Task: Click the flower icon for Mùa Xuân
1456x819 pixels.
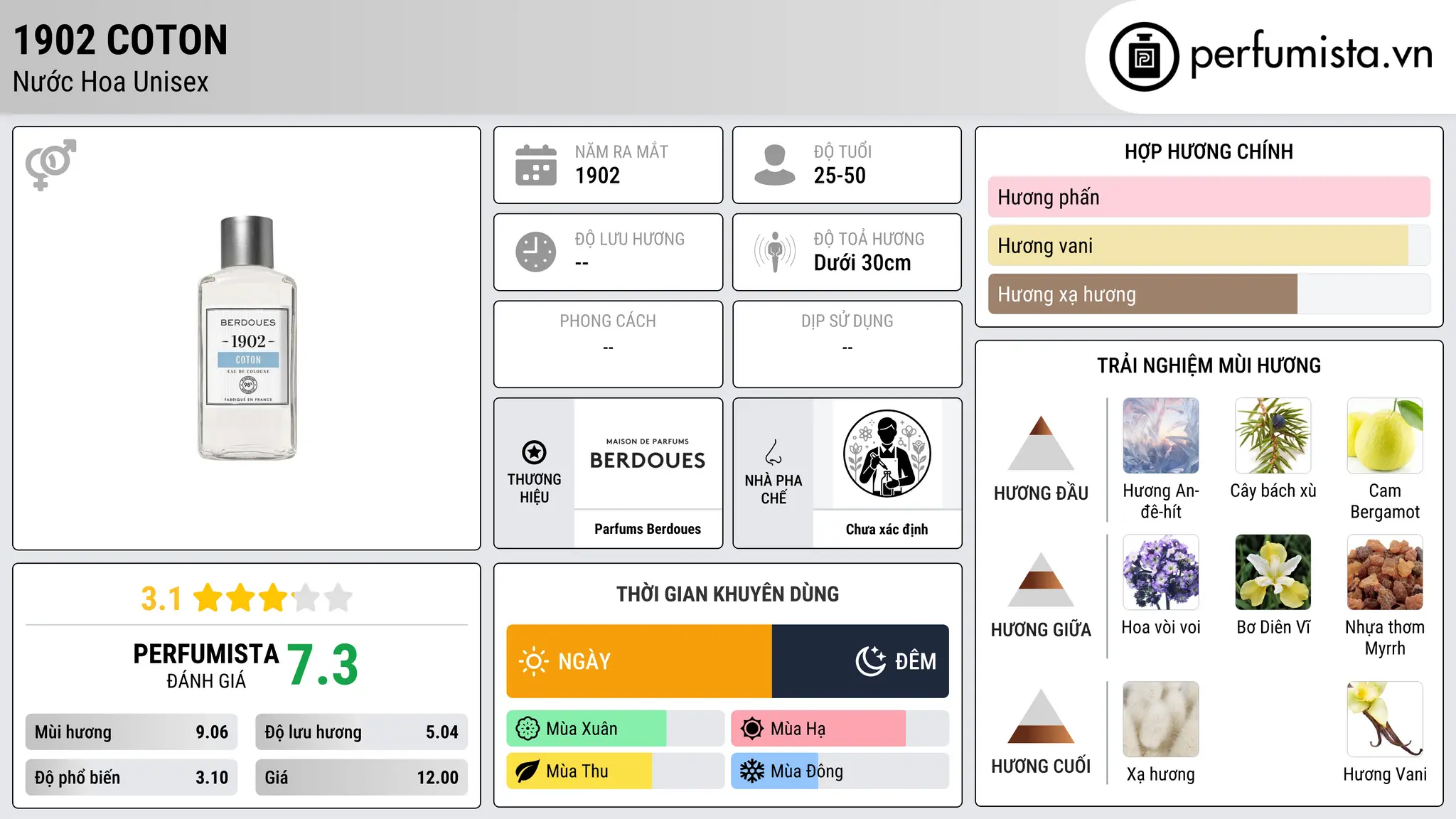Action: tap(528, 729)
